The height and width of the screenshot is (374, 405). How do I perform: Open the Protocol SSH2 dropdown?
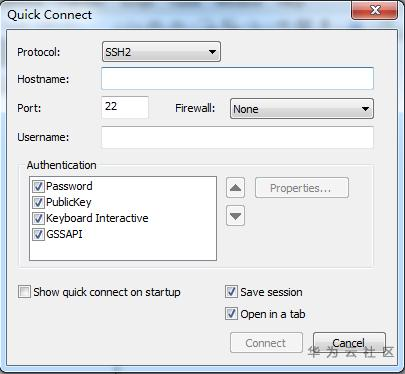pyautogui.click(x=161, y=52)
